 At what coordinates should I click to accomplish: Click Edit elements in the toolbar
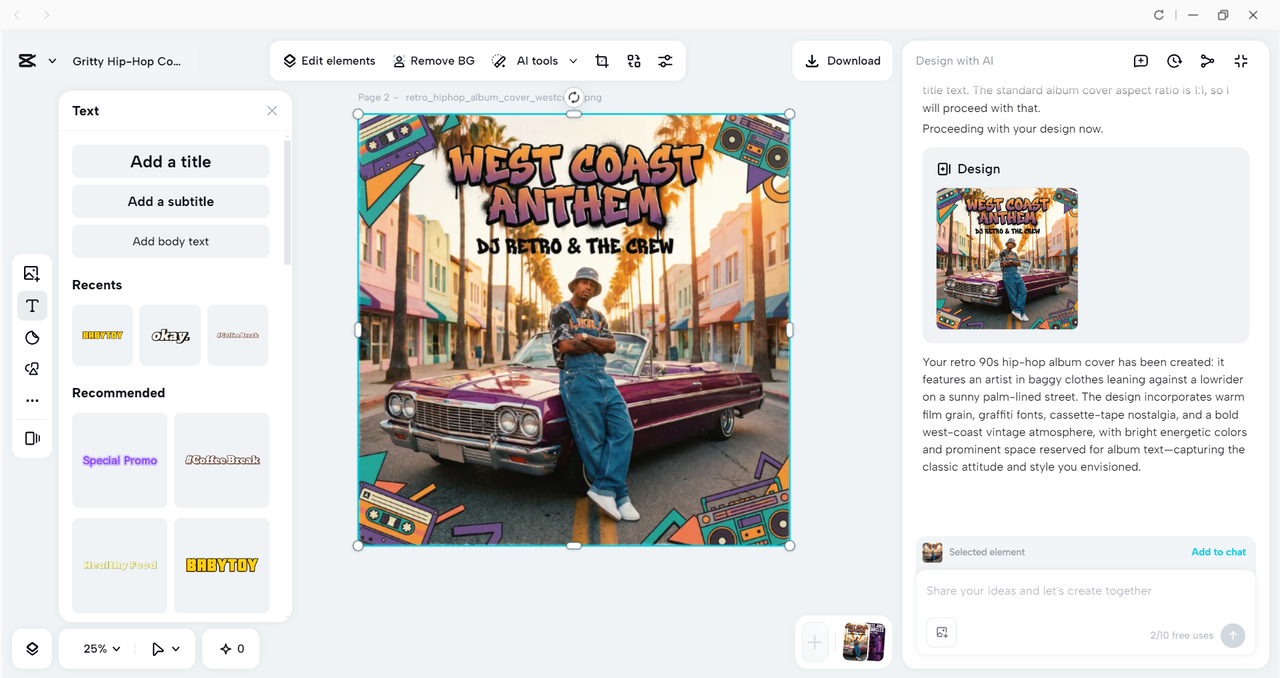click(329, 60)
